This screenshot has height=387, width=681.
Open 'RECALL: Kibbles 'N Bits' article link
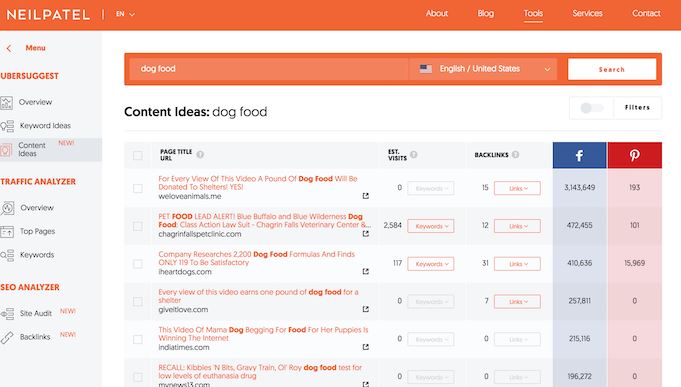[x=260, y=372]
